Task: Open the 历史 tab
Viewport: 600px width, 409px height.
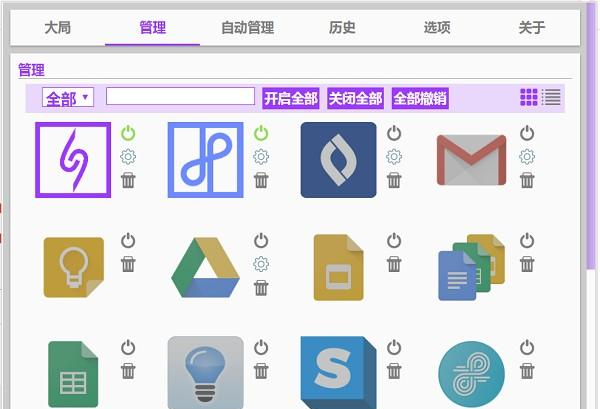Action: pos(342,28)
